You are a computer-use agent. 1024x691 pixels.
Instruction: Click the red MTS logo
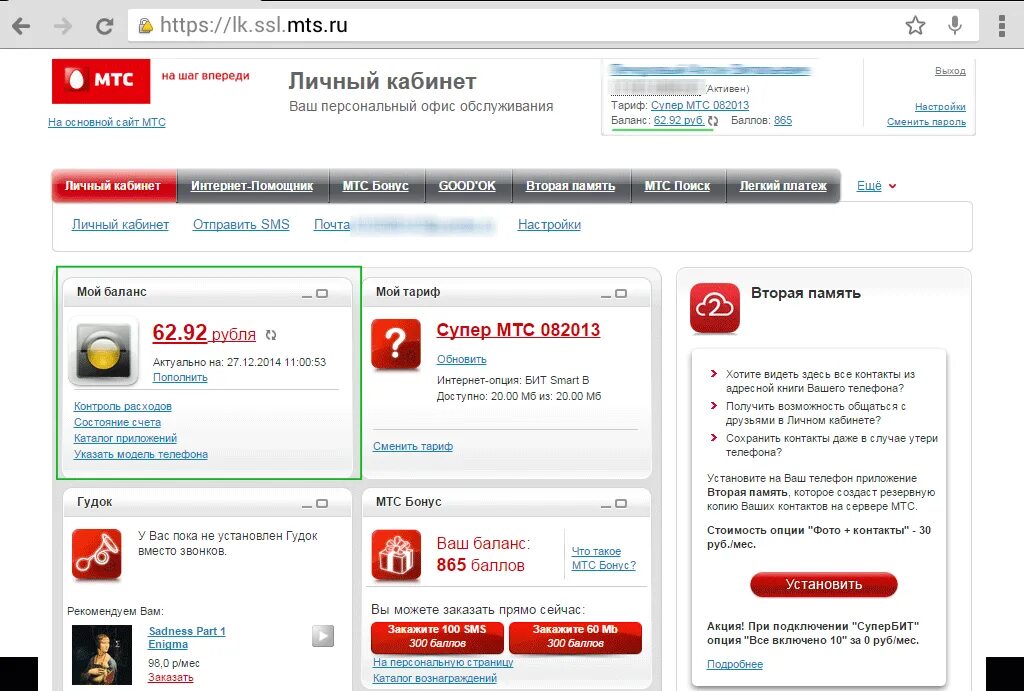(101, 81)
